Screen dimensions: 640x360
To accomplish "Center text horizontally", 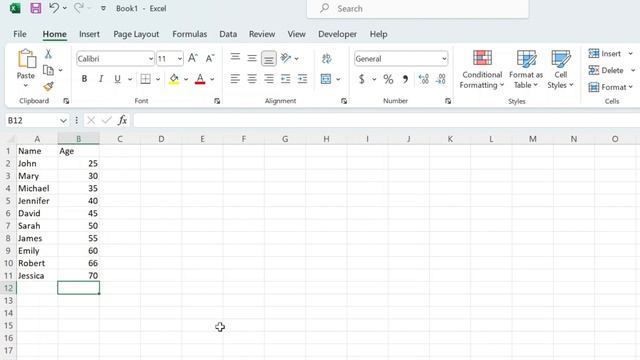I will (x=252, y=79).
